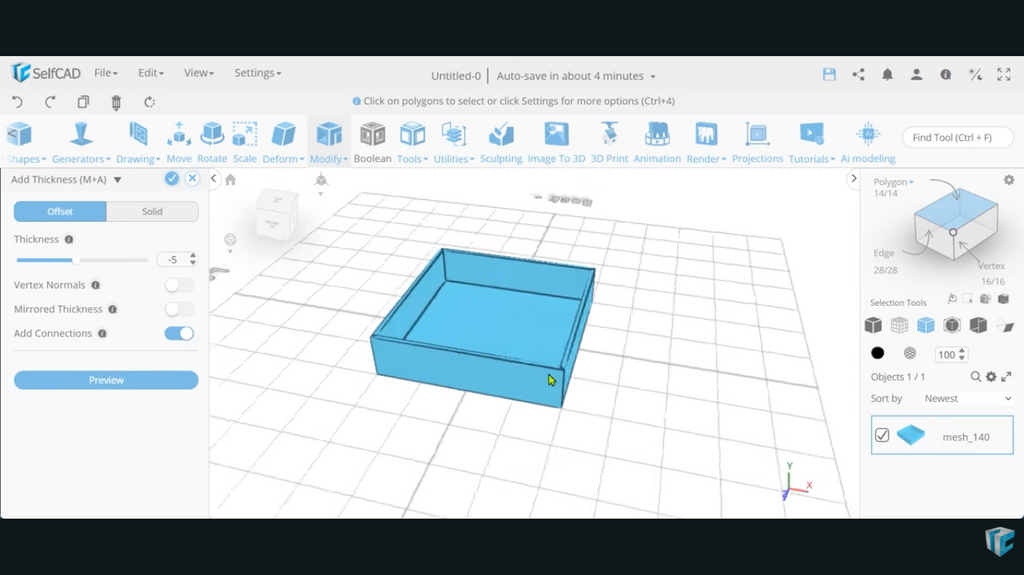Uncheck the mesh_140 object checkbox
Image resolution: width=1024 pixels, height=575 pixels.
(882, 435)
